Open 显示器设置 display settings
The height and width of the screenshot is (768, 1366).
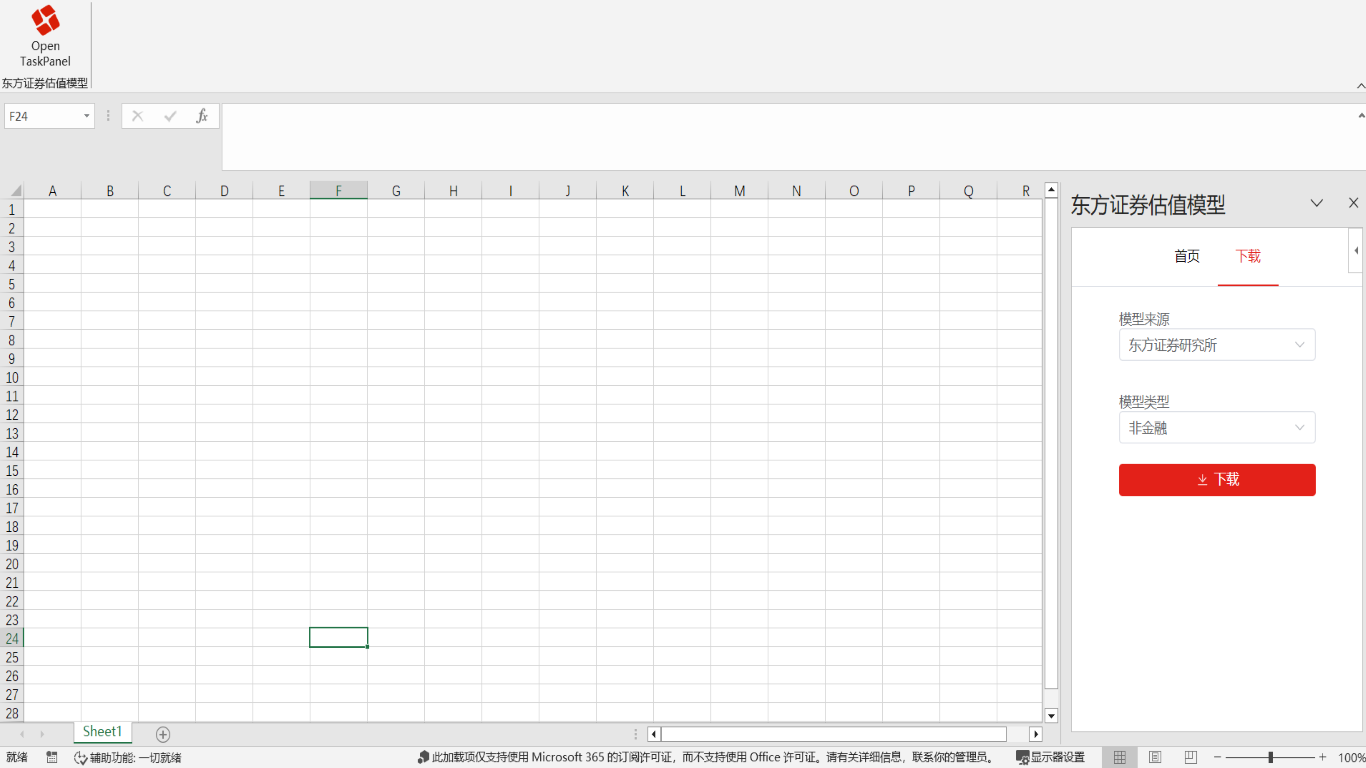coord(1050,758)
